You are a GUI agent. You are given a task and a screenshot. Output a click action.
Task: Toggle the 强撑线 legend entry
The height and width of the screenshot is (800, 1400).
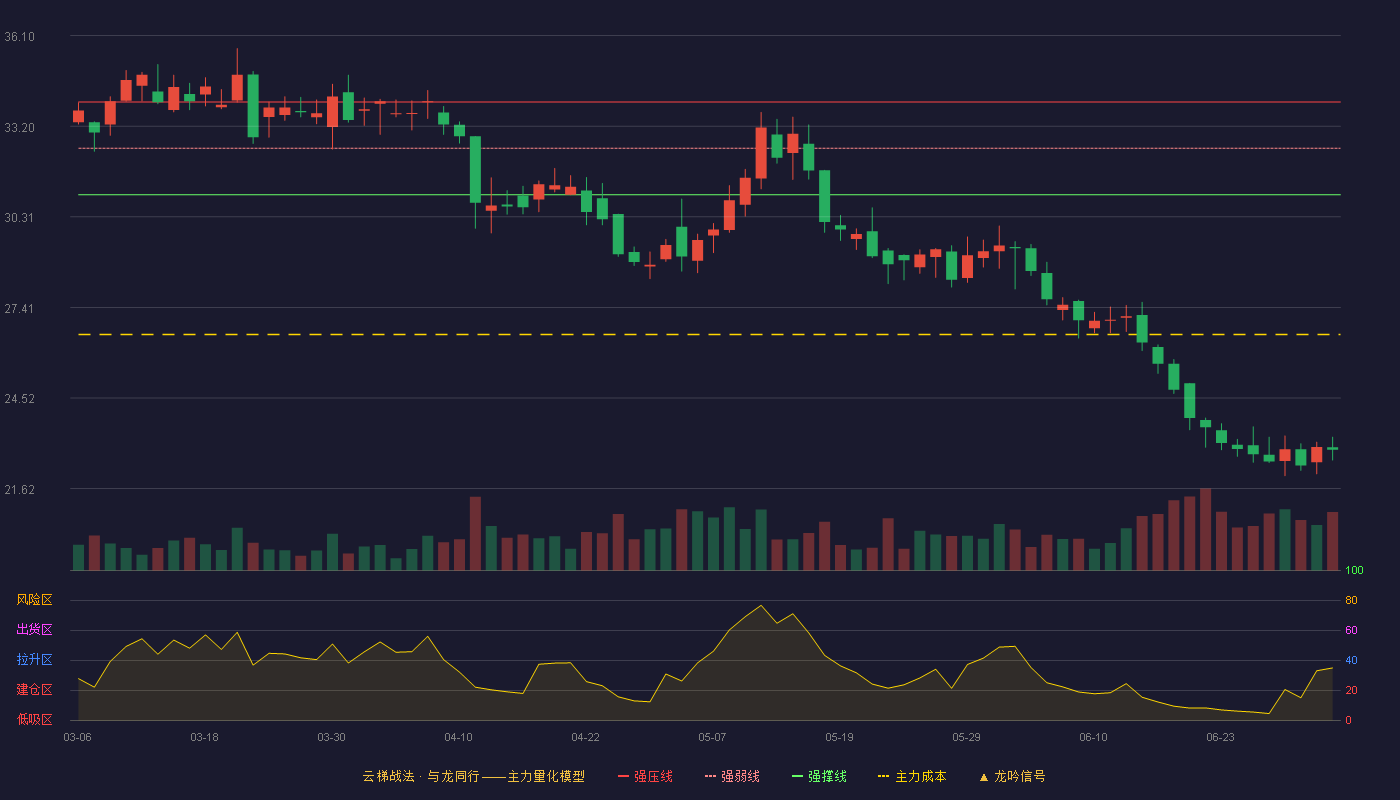(x=819, y=776)
